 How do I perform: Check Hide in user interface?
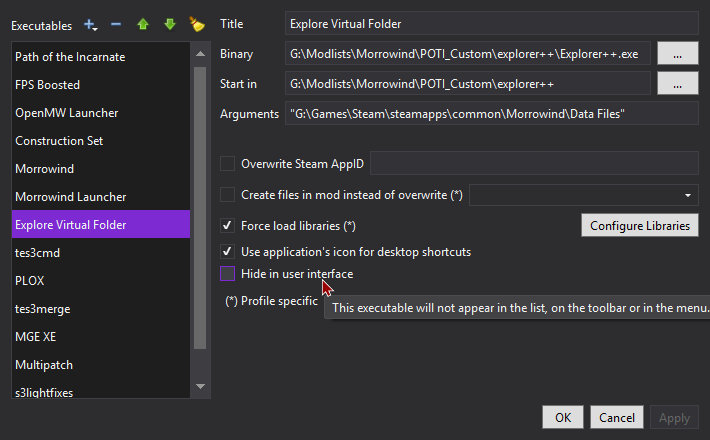[227, 273]
